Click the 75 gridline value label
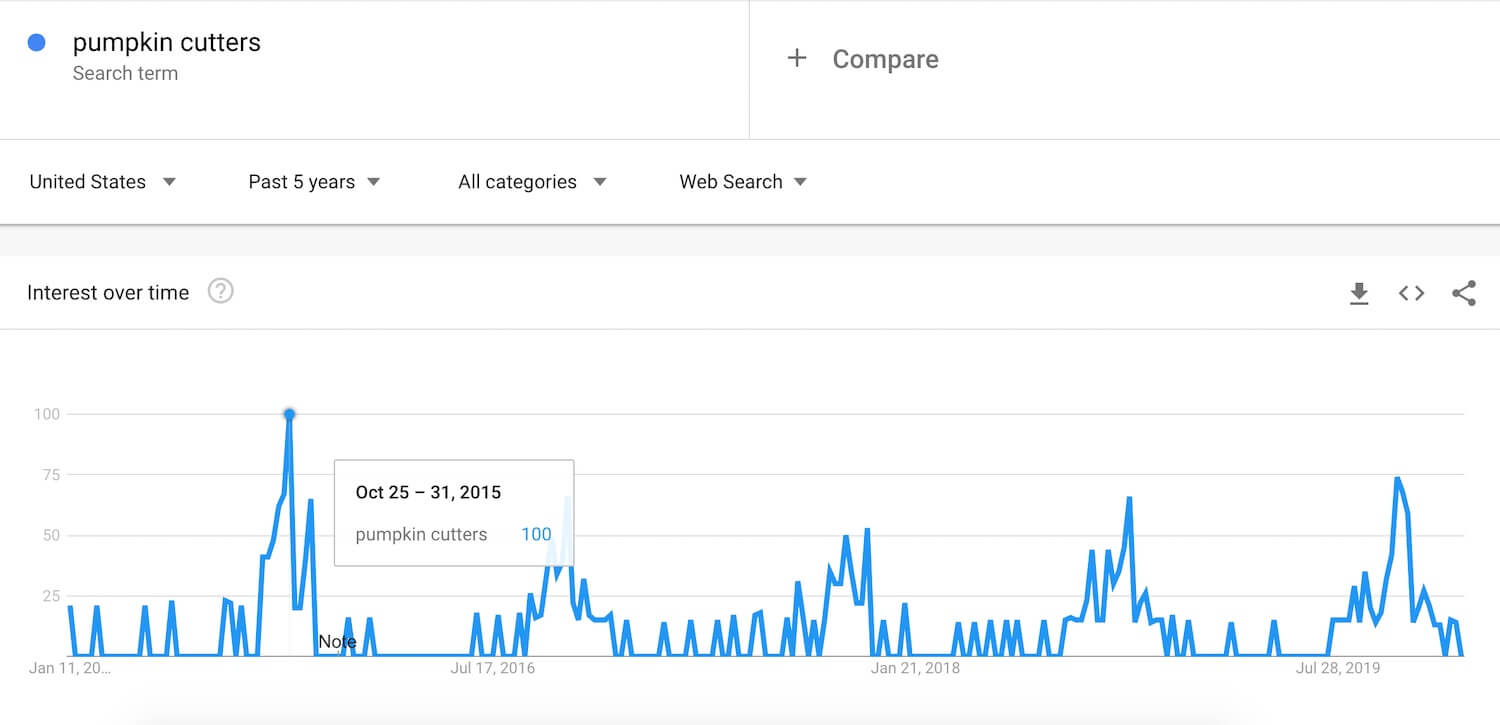This screenshot has height=725, width=1500. point(47,475)
